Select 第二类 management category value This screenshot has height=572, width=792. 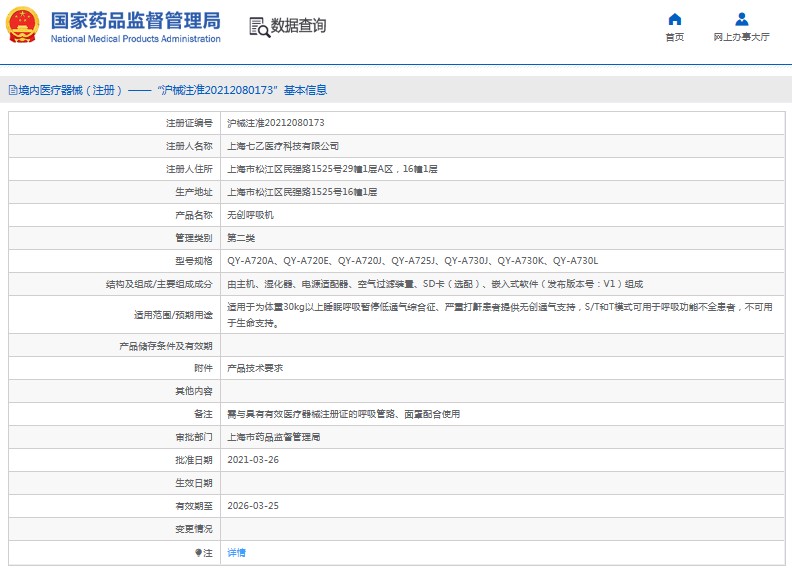(x=241, y=238)
